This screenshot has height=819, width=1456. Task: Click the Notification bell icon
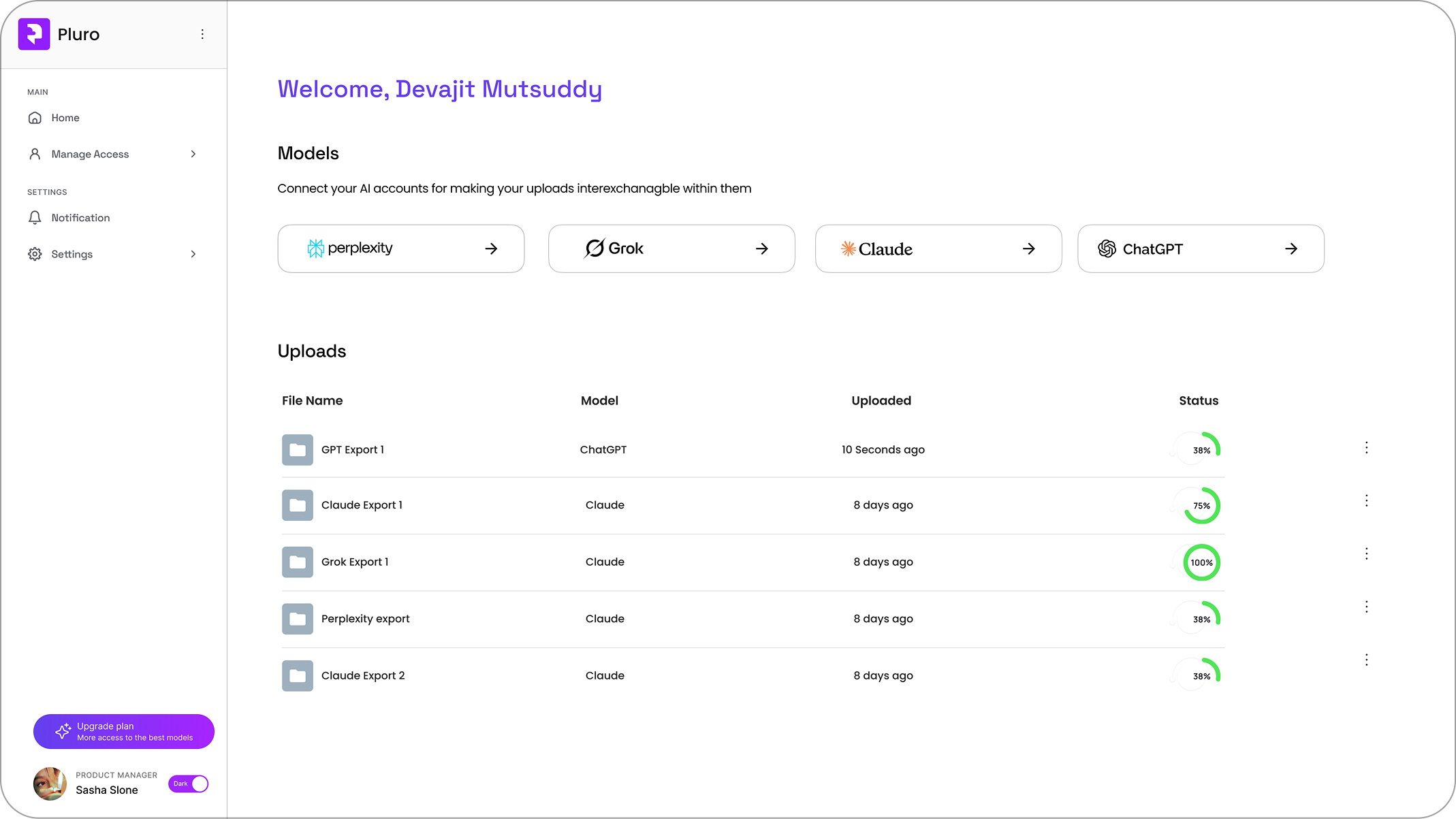pos(35,217)
